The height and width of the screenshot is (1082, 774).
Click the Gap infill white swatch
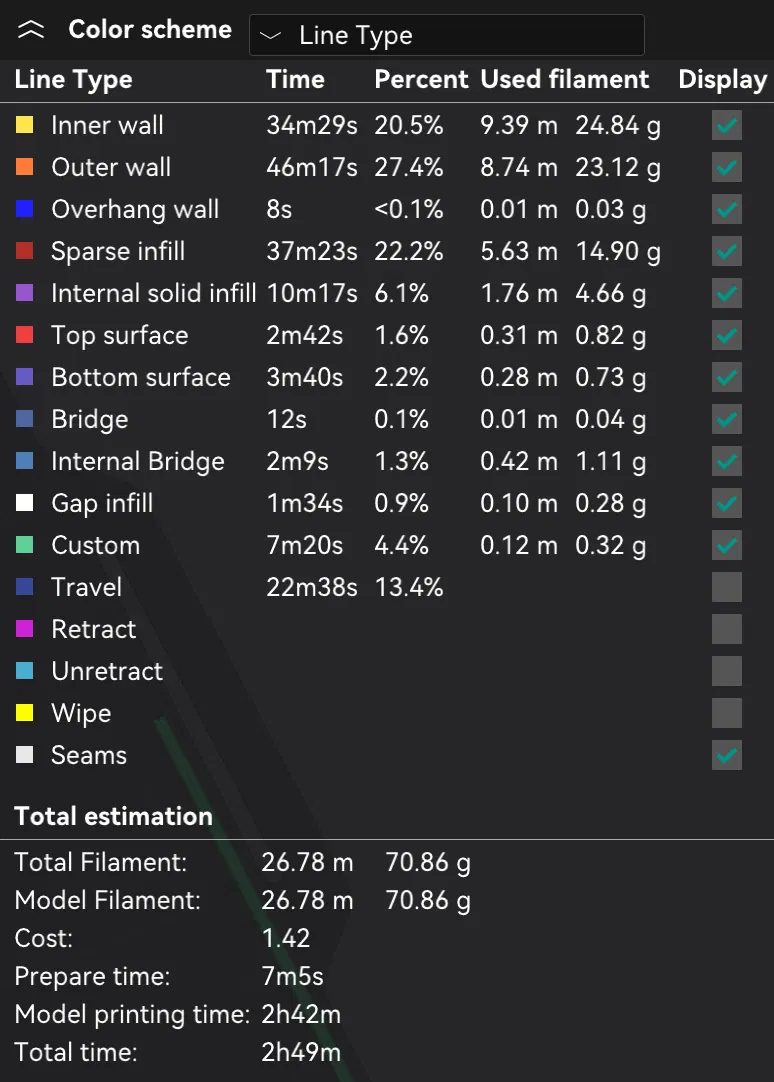pyautogui.click(x=25, y=504)
